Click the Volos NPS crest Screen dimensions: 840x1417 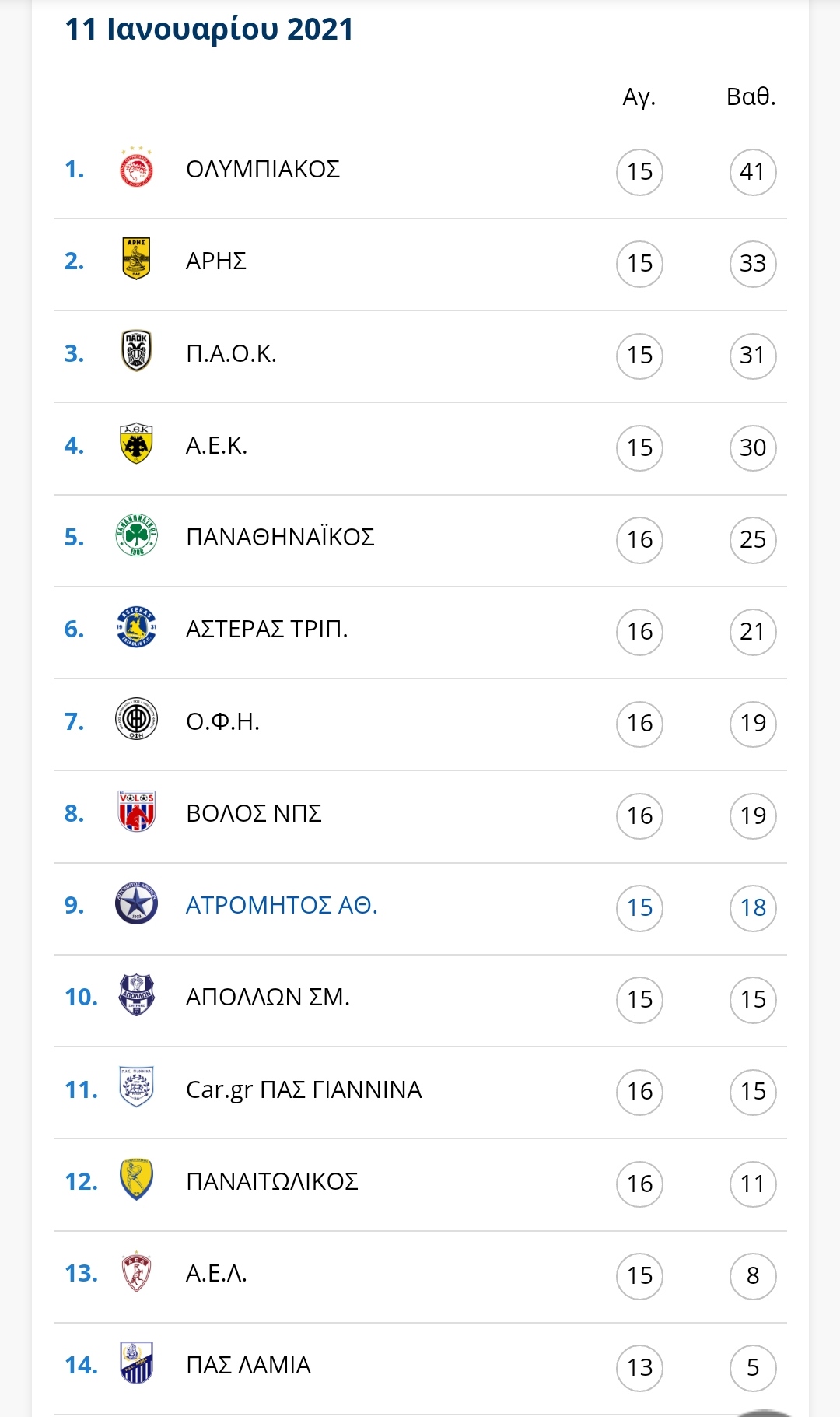(x=136, y=811)
